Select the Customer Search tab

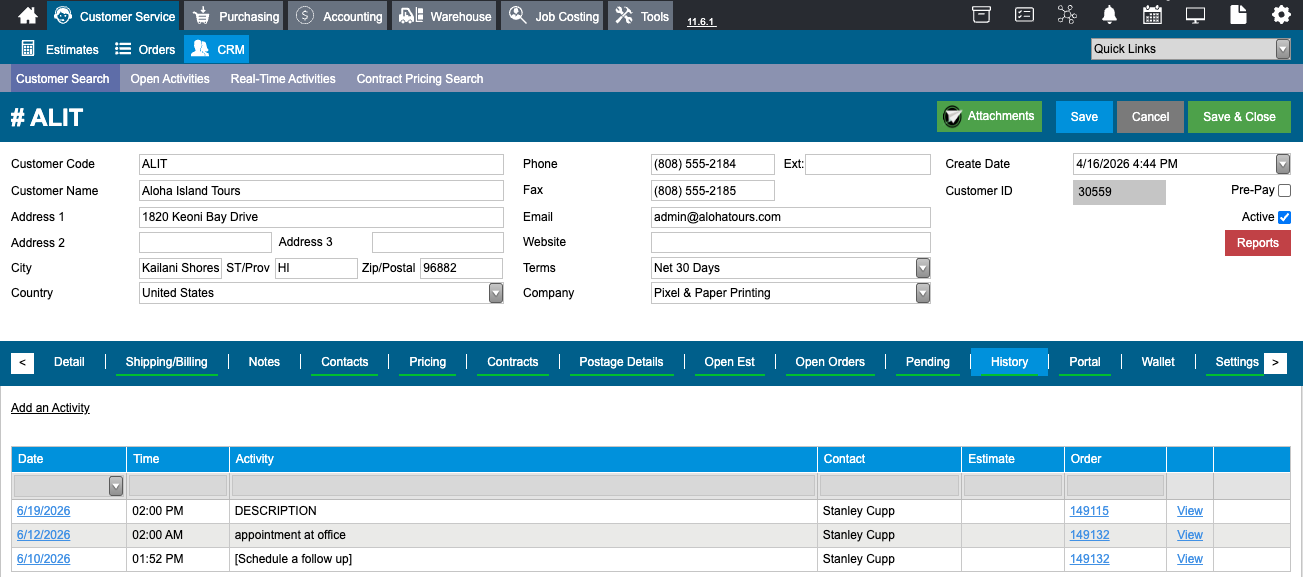point(63,79)
